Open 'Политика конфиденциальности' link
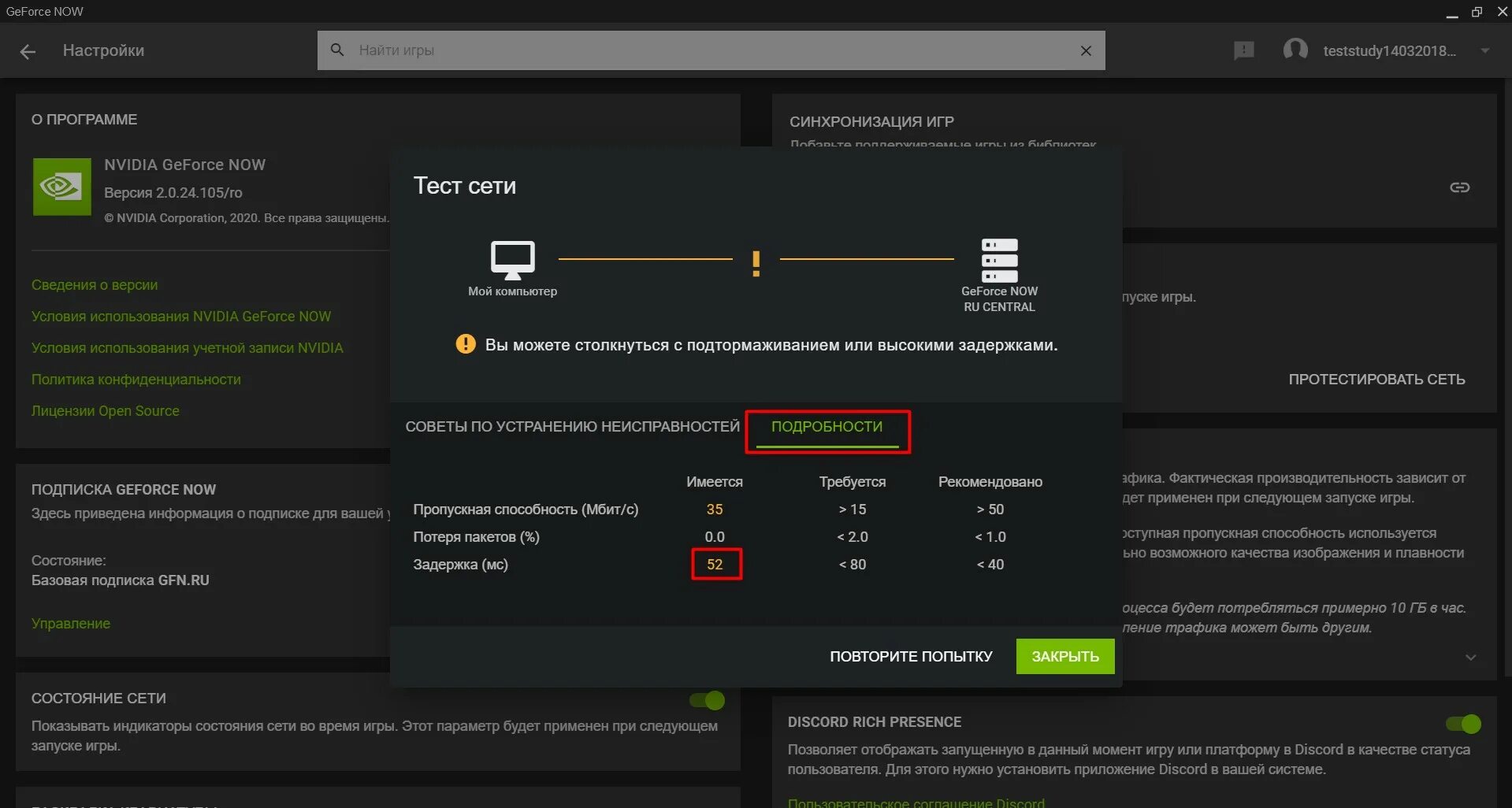The image size is (1512, 808). click(x=136, y=380)
